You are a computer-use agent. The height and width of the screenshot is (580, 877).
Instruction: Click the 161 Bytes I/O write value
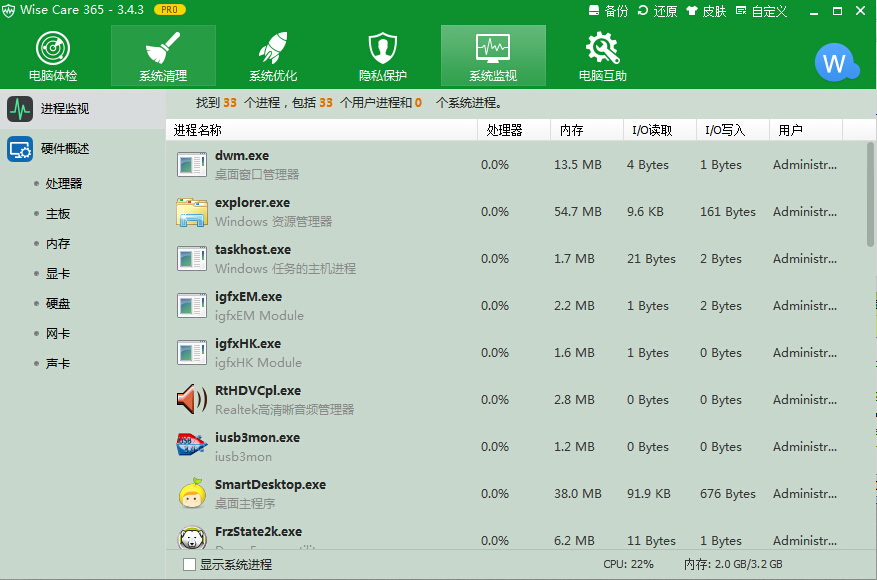click(x=728, y=211)
